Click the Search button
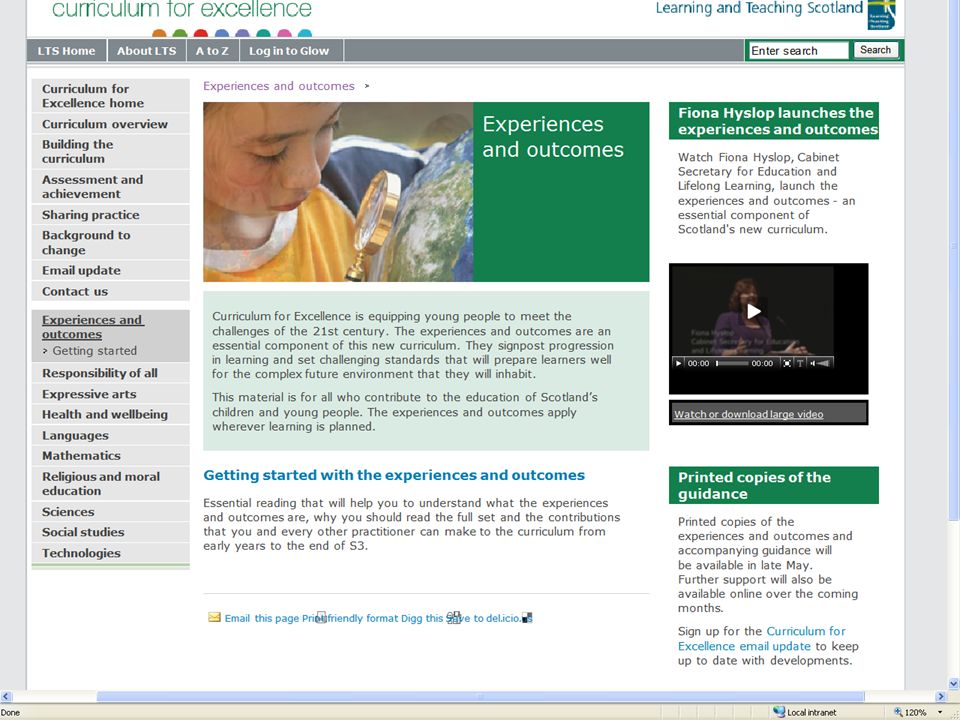Image resolution: width=960 pixels, height=720 pixels. (876, 50)
